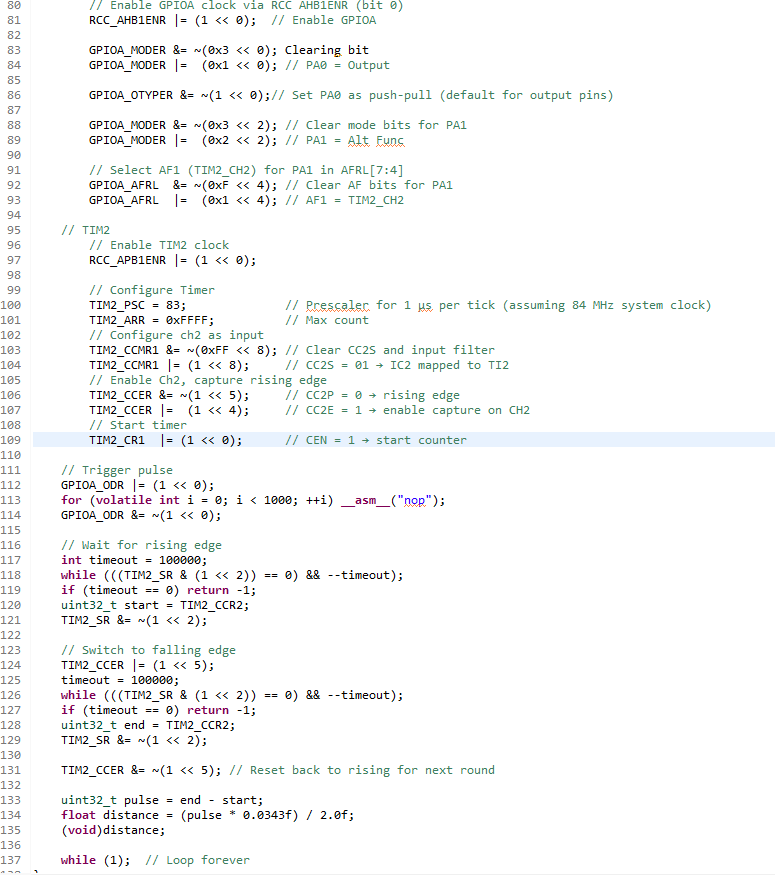
Task: Click the 'RCC_APB1ENR |= (1 << 0);' line
Action: (172, 260)
